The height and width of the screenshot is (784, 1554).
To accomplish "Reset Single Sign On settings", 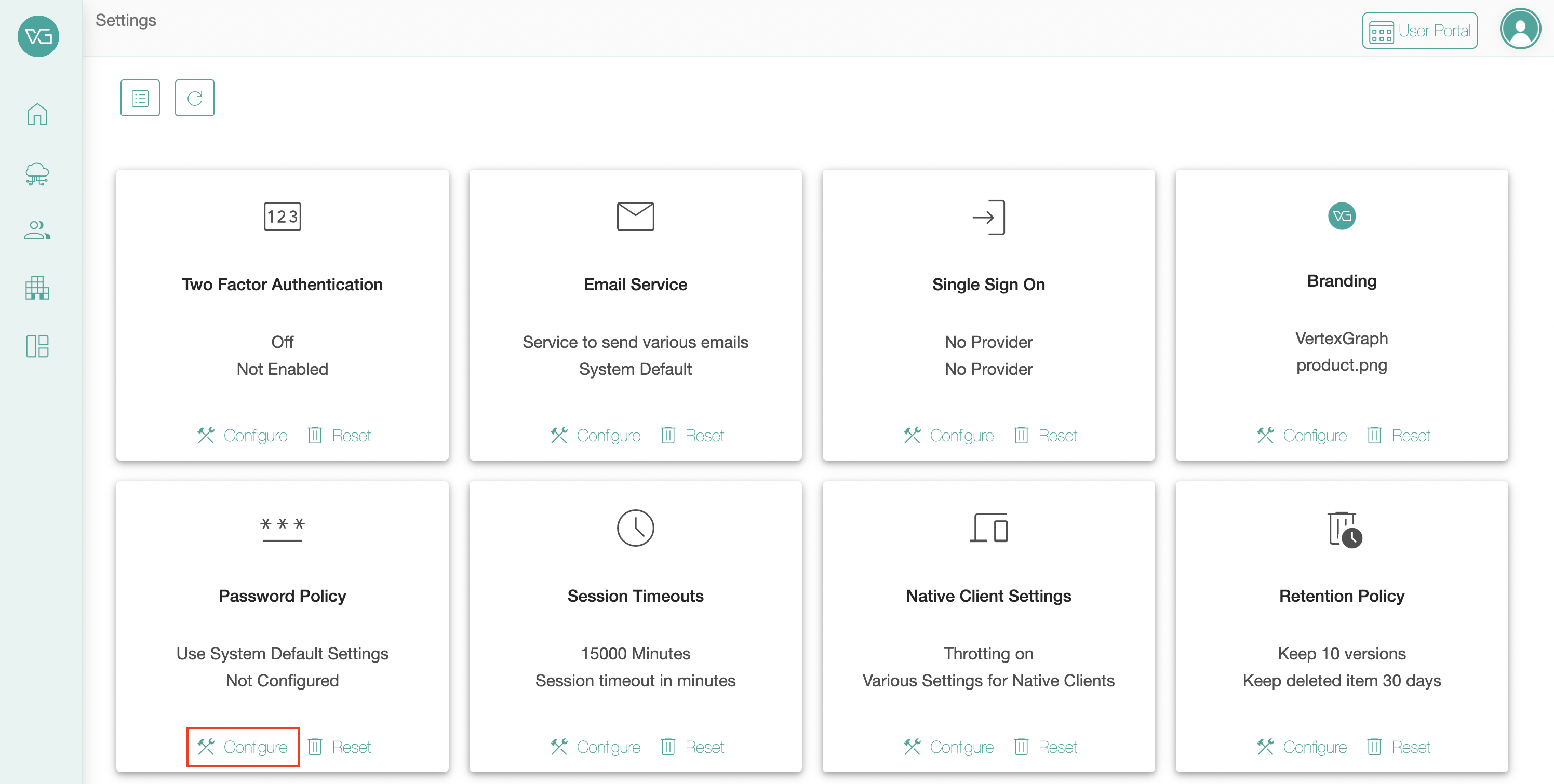I will pyautogui.click(x=1046, y=435).
